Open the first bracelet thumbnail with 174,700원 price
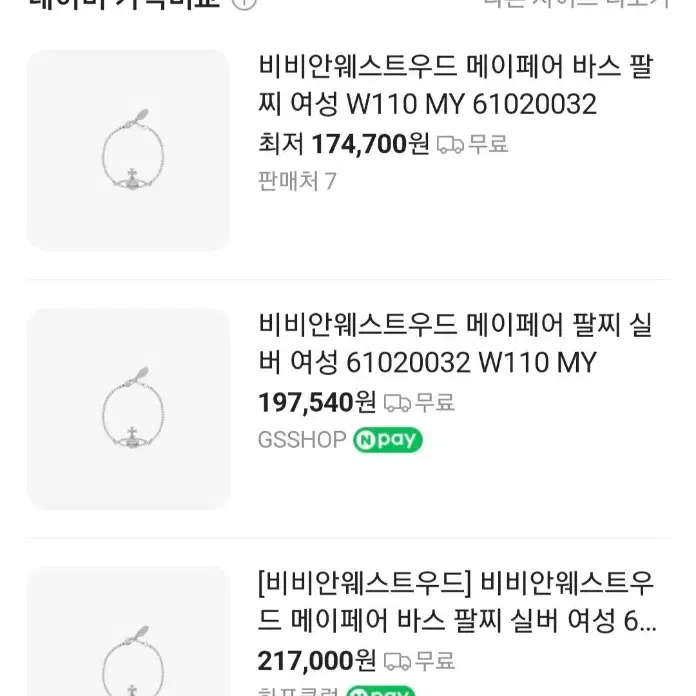Viewport: 696px width, 696px height. pyautogui.click(x=129, y=151)
